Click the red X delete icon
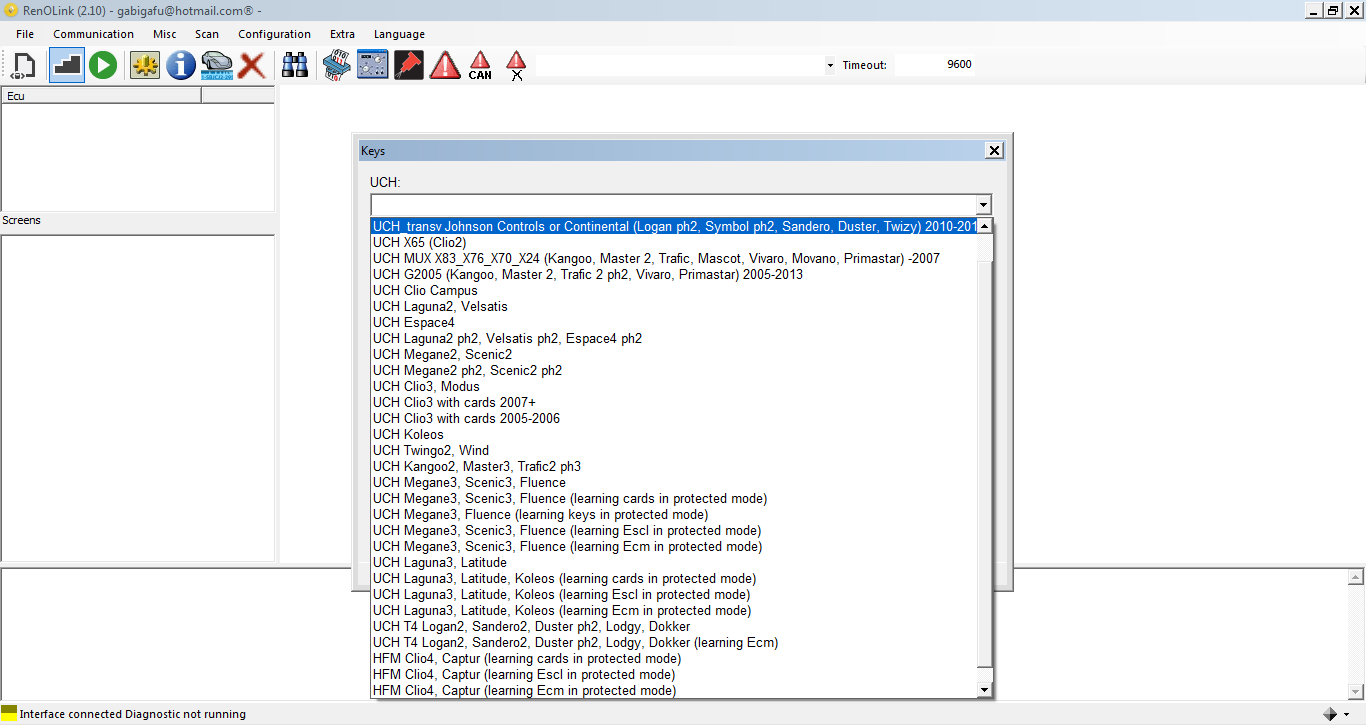The height and width of the screenshot is (725, 1366). tap(251, 66)
